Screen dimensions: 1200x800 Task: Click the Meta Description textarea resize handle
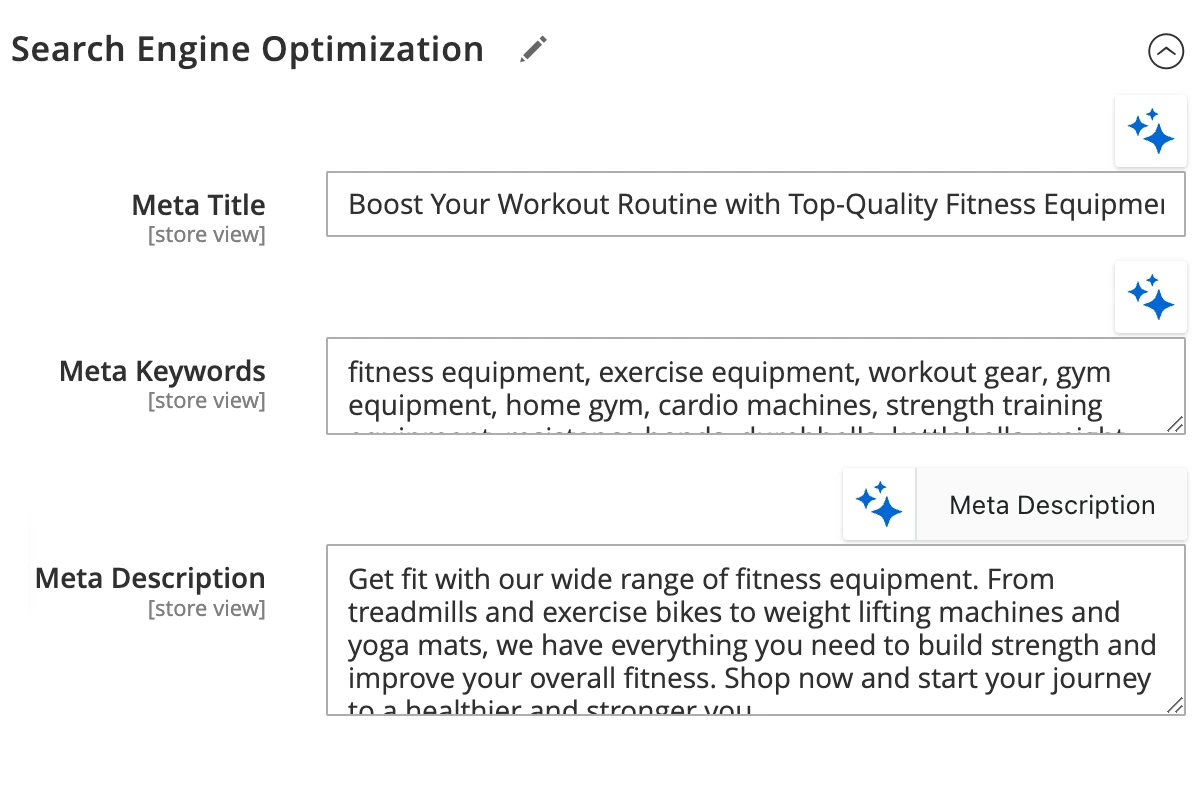(1175, 705)
